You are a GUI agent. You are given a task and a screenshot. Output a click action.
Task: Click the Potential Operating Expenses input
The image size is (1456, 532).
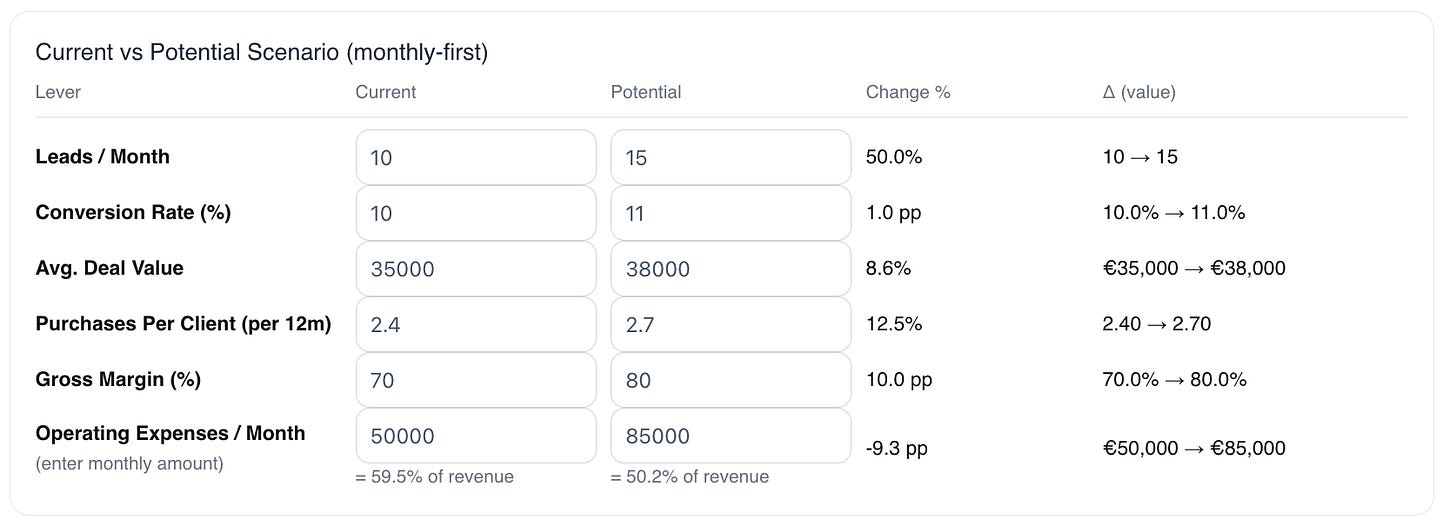click(730, 436)
